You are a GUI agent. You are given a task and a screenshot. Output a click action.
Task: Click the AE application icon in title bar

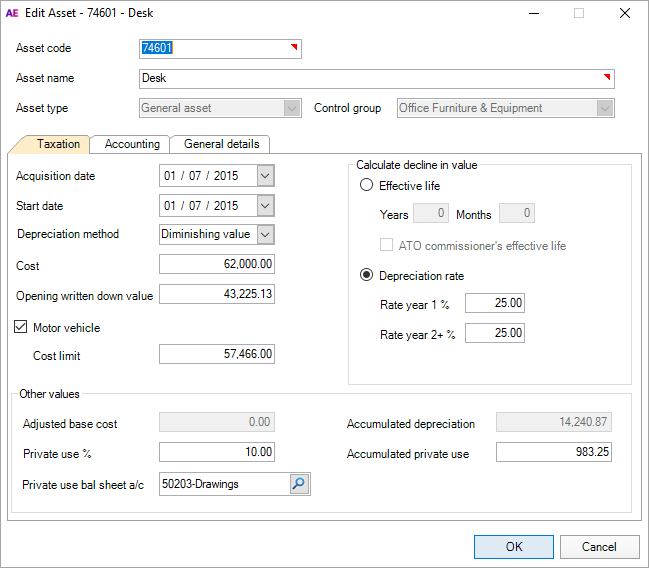click(x=14, y=14)
